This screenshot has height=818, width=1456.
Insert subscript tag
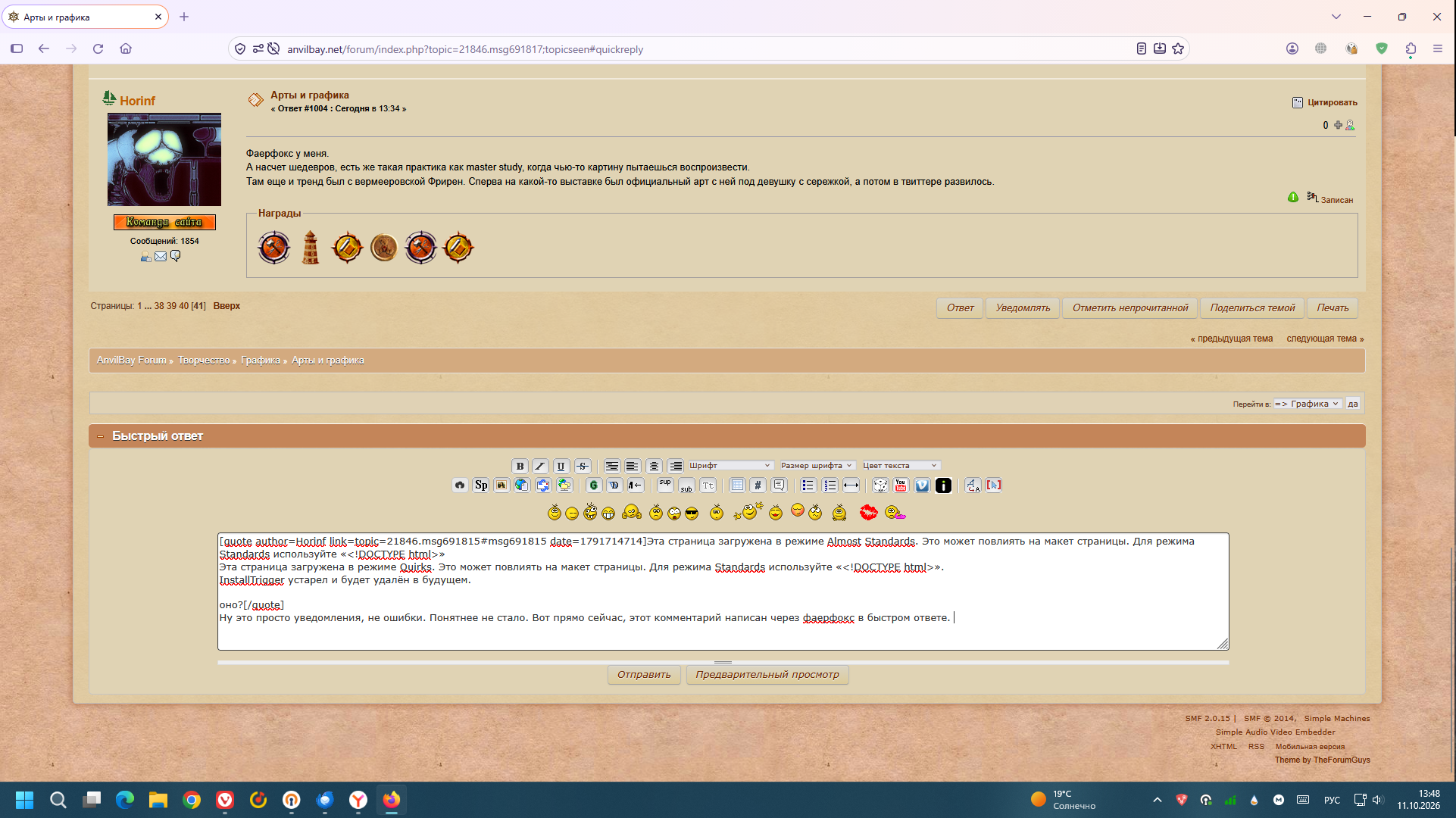(x=686, y=485)
